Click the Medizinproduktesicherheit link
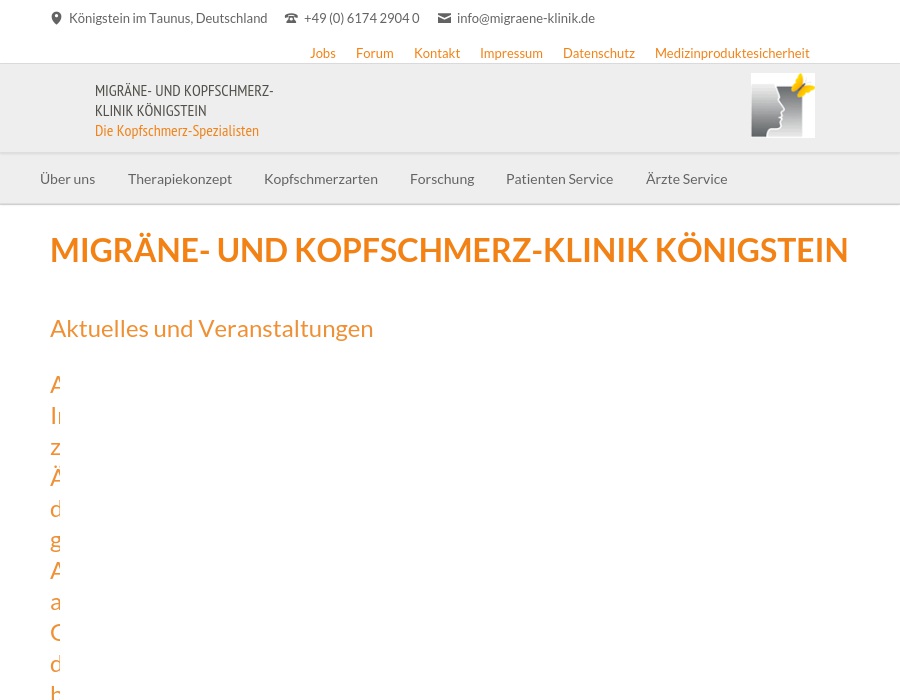The height and width of the screenshot is (700, 900). pyautogui.click(x=731, y=52)
